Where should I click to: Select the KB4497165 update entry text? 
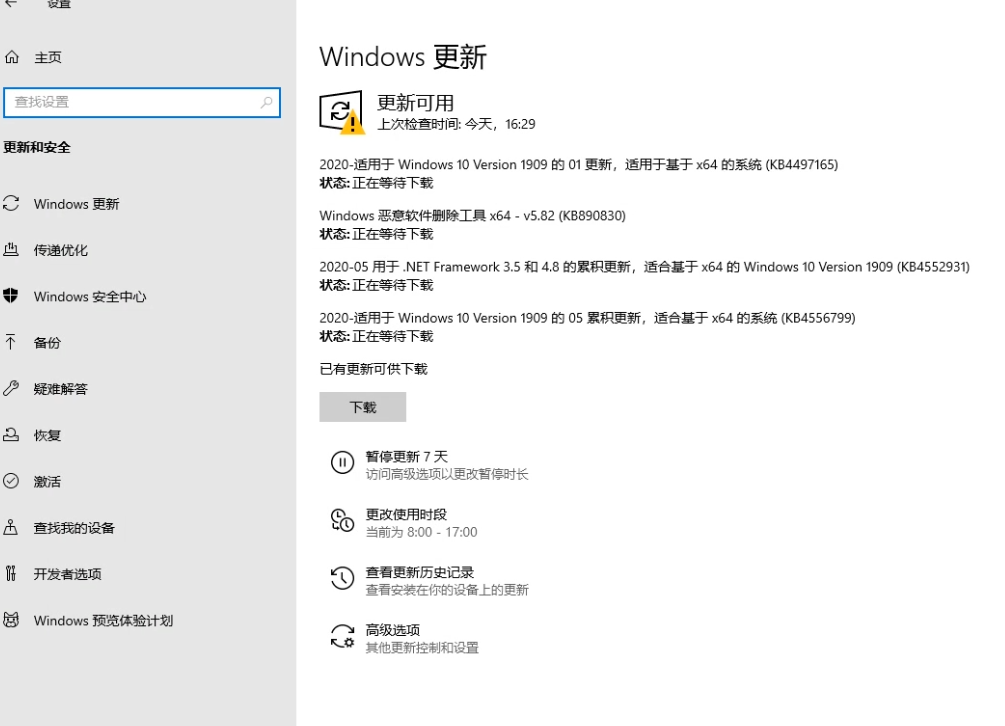(579, 165)
